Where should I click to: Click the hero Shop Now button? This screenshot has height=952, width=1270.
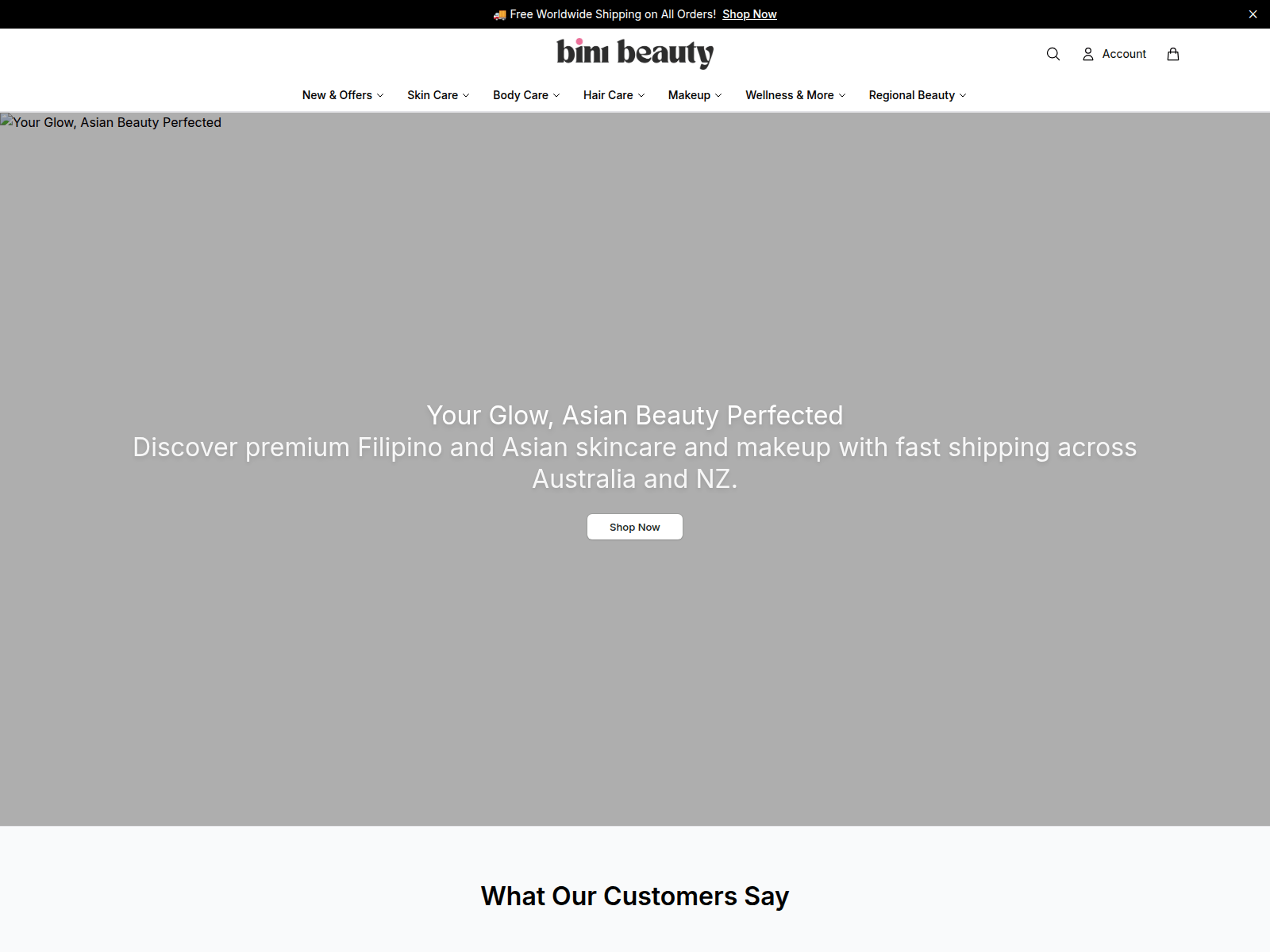(x=635, y=527)
